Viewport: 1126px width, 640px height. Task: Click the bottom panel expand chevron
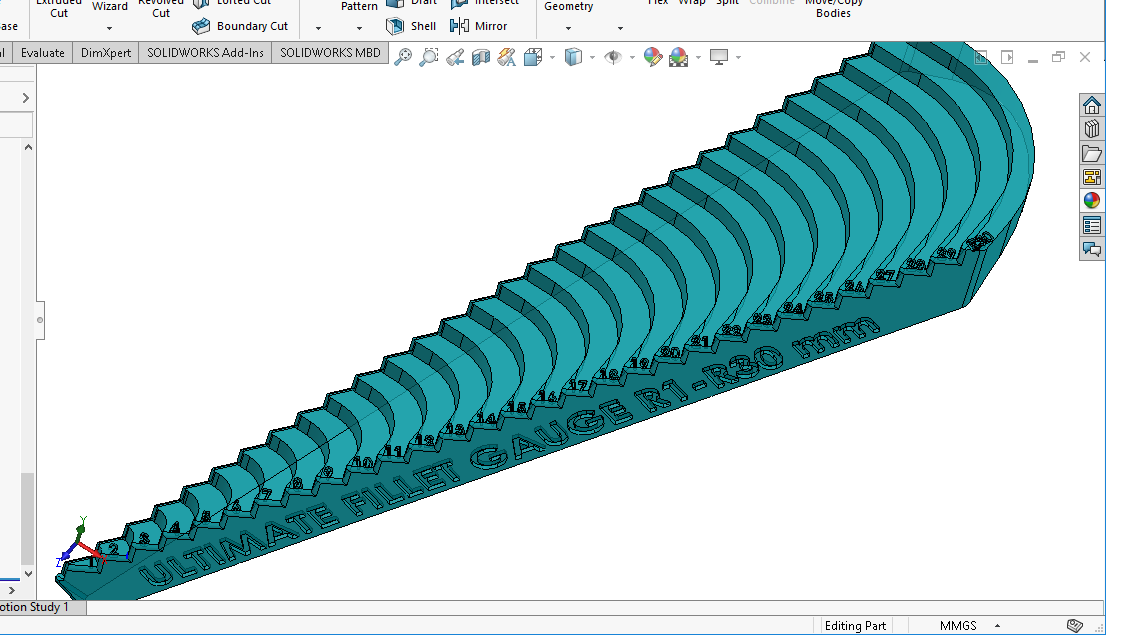point(11,590)
